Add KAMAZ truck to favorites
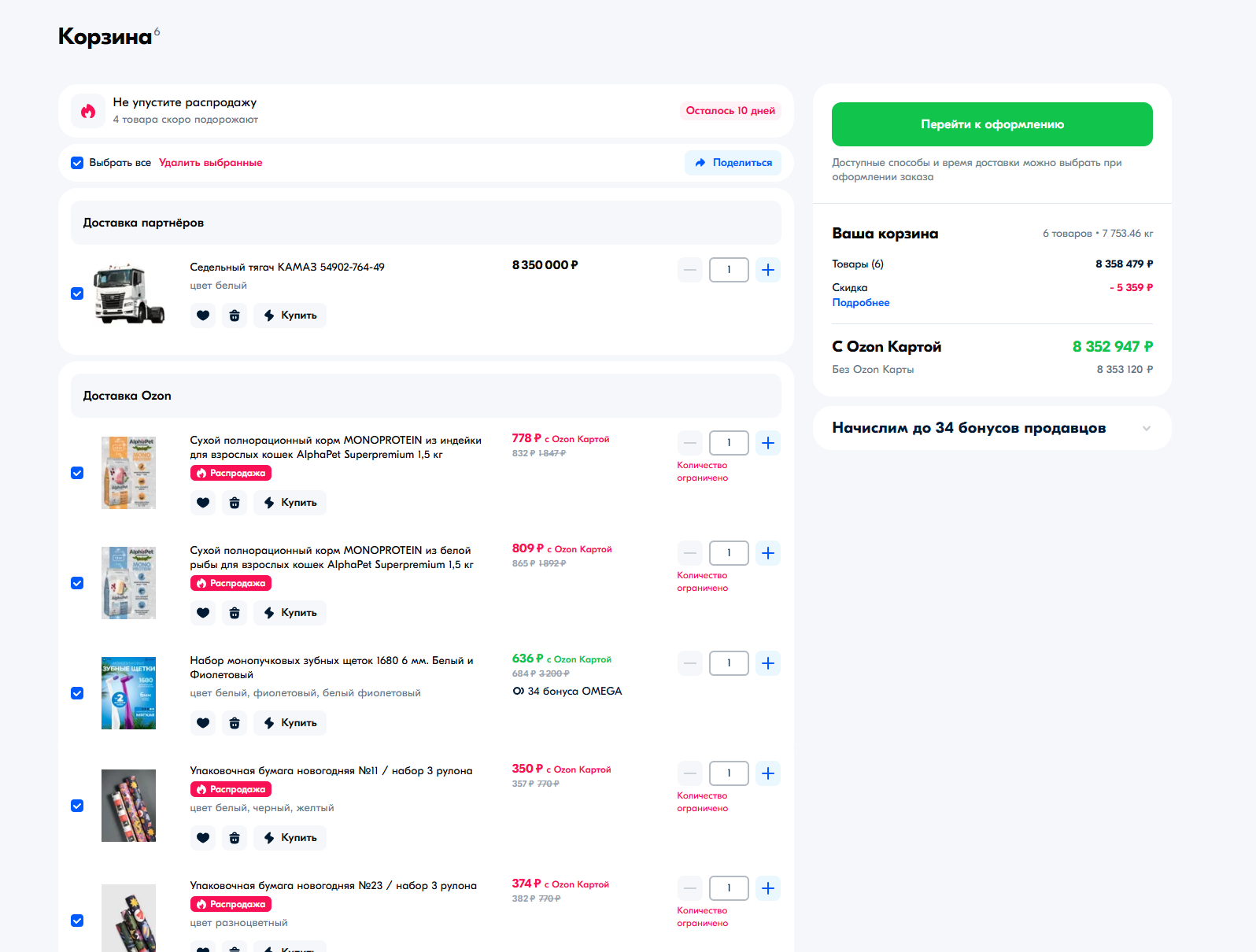This screenshot has width=1256, height=952. tap(203, 315)
